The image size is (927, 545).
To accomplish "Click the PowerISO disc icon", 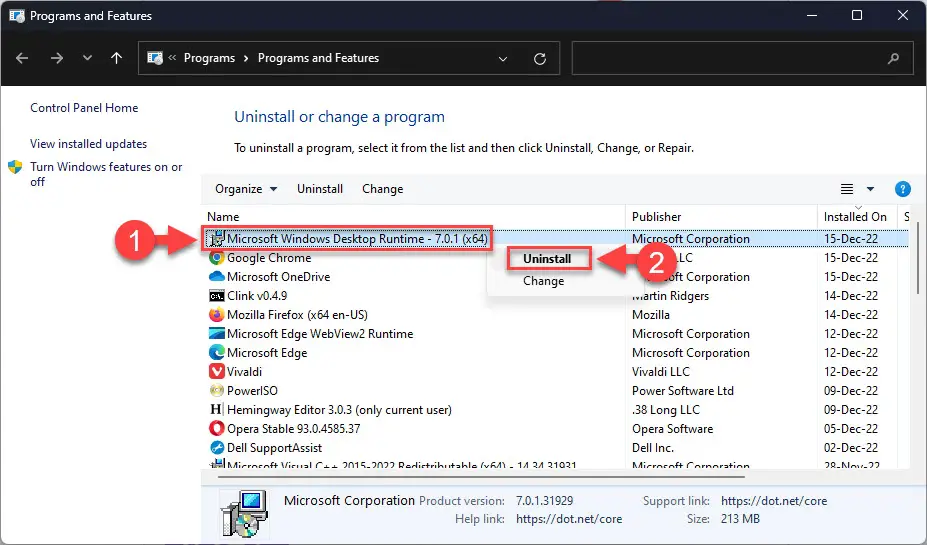I will 216,390.
